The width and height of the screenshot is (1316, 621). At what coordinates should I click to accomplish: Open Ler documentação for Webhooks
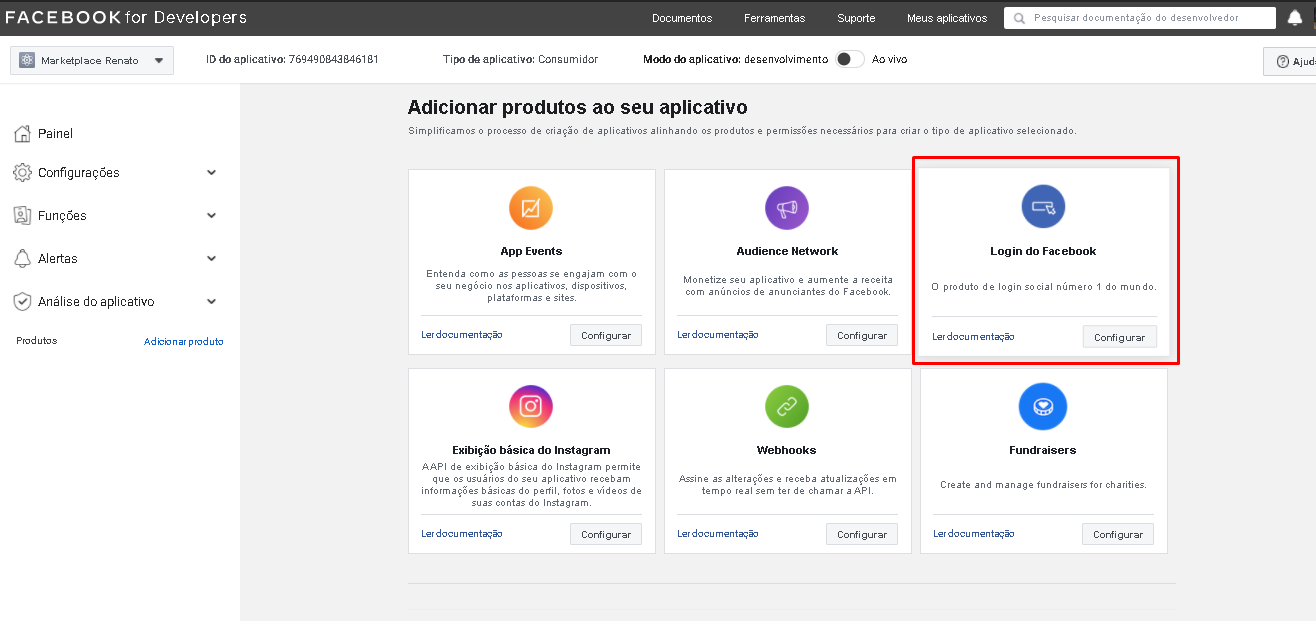tap(718, 534)
